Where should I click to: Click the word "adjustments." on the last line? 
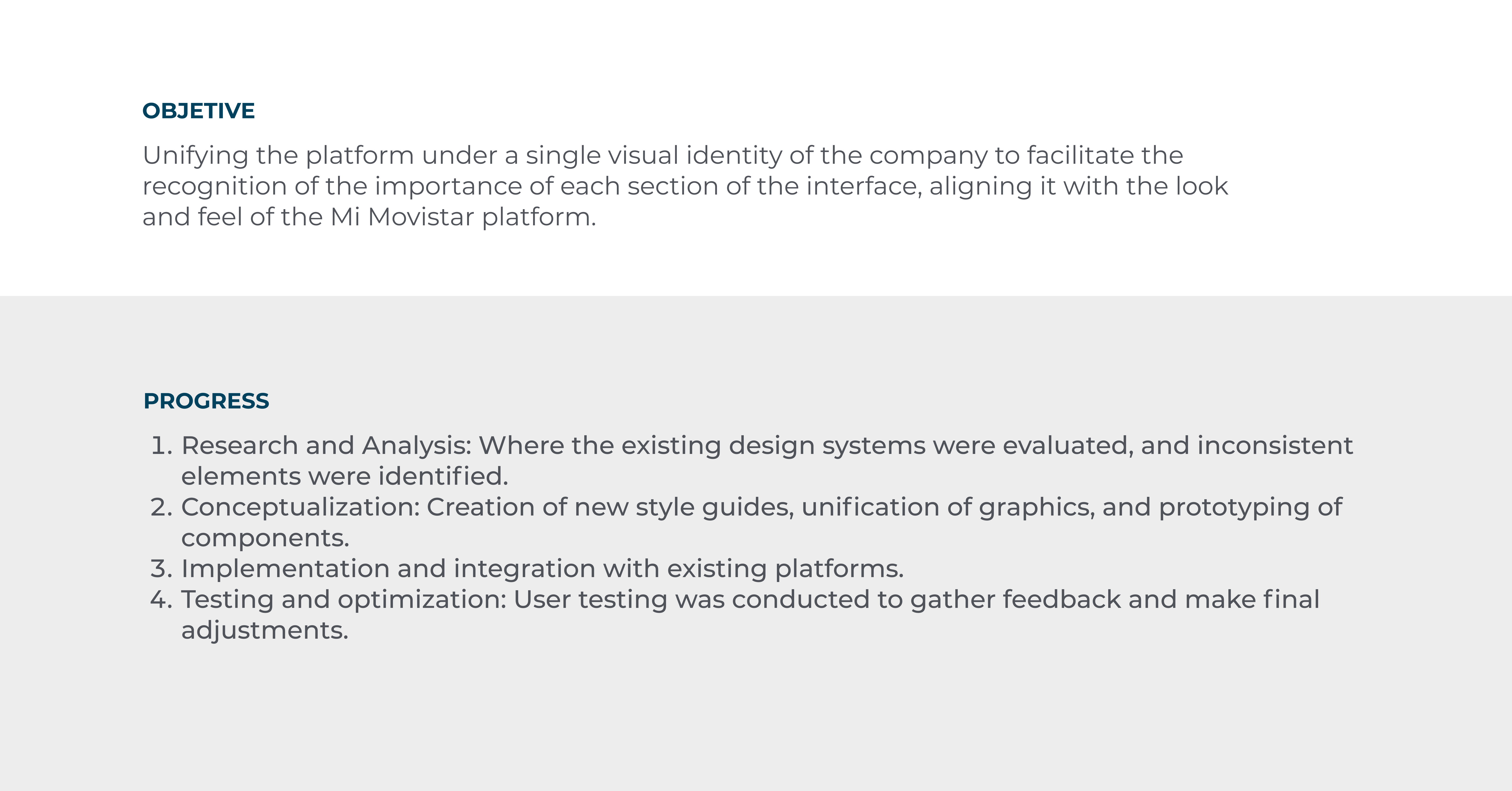(265, 630)
